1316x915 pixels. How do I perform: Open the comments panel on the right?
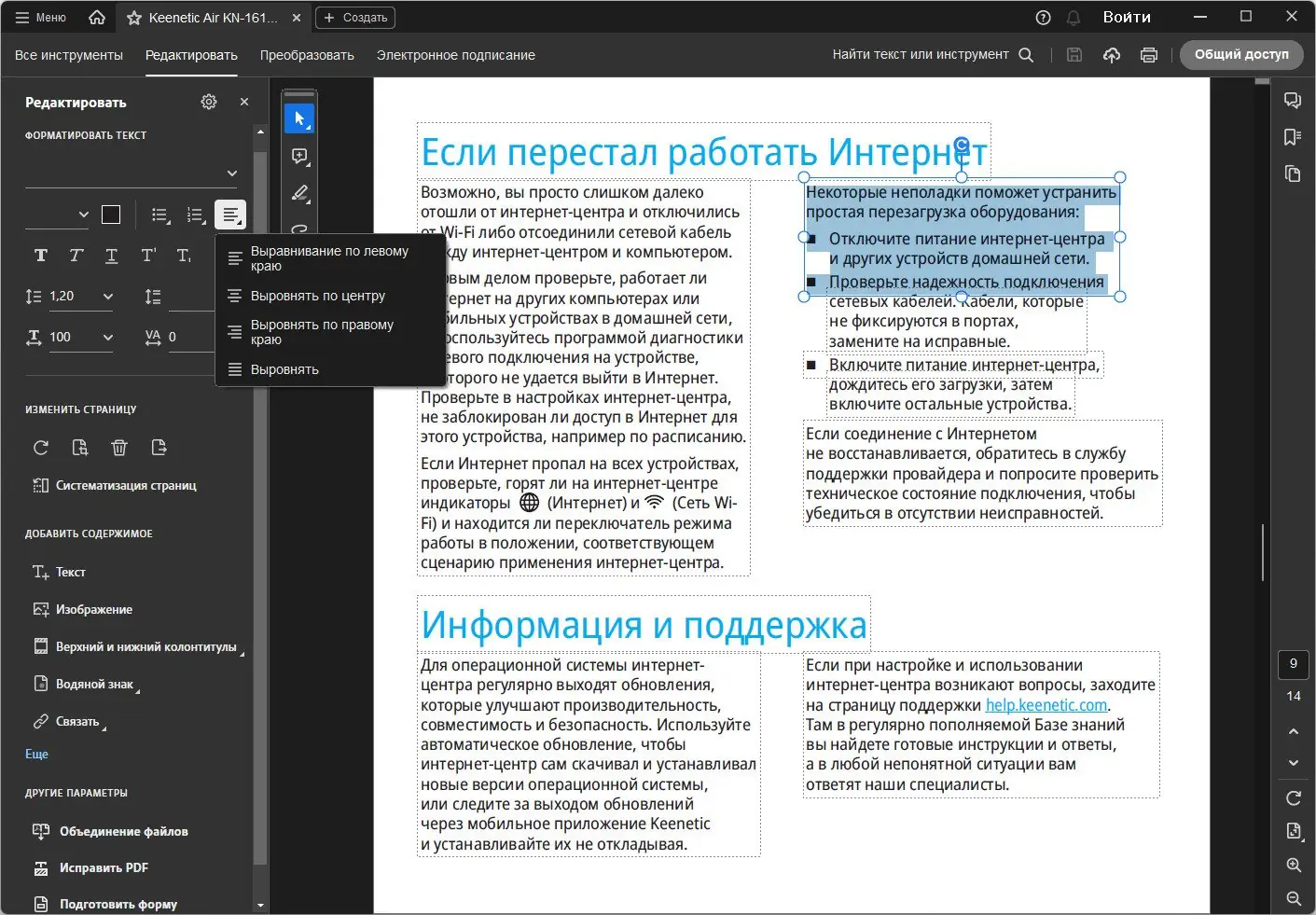(1293, 100)
